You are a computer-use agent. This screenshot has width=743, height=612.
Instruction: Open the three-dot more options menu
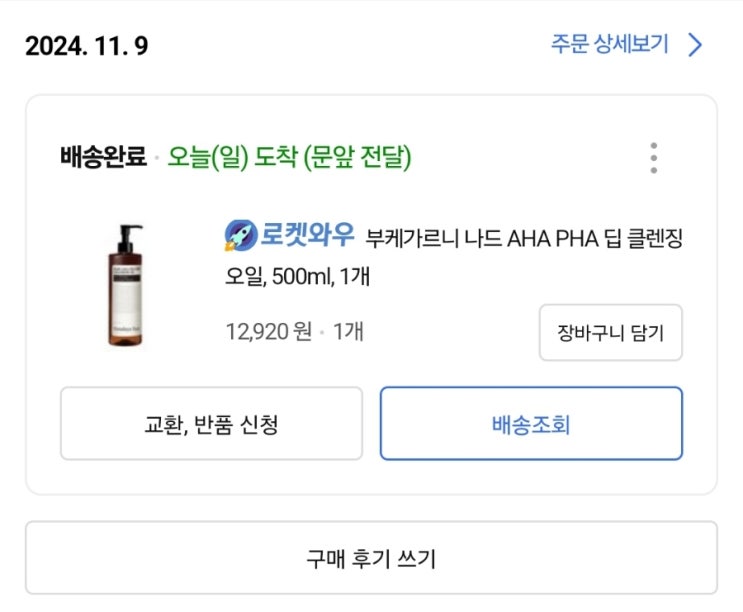[x=653, y=158]
